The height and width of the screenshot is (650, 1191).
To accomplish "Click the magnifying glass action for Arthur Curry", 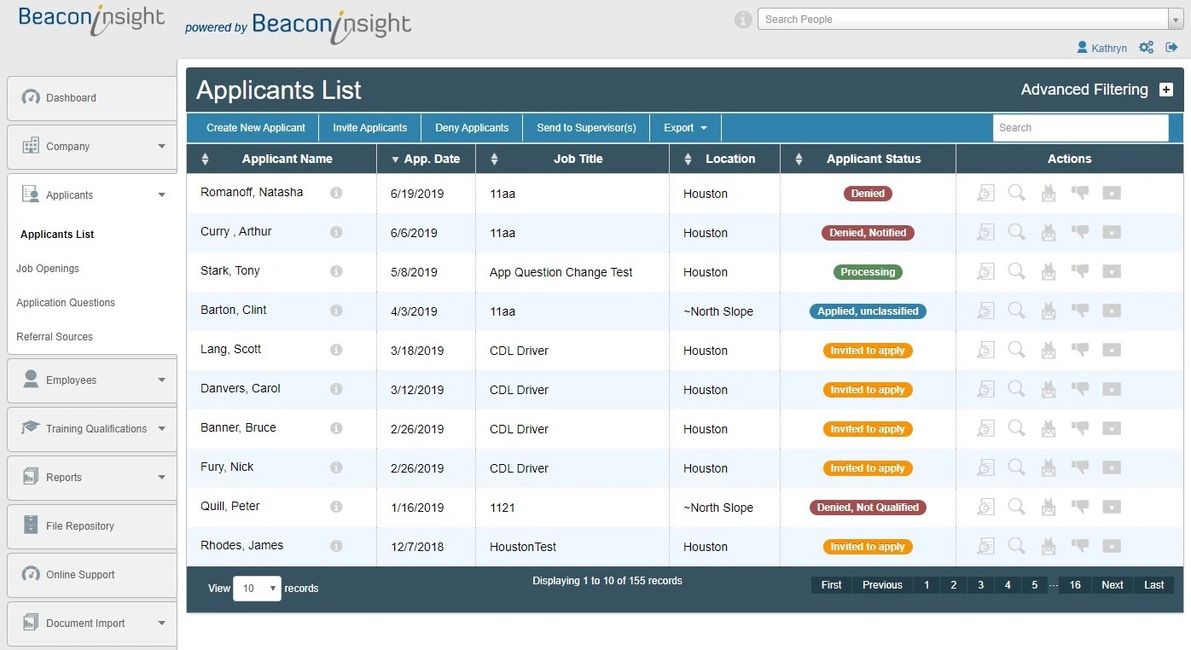I will [1017, 231].
